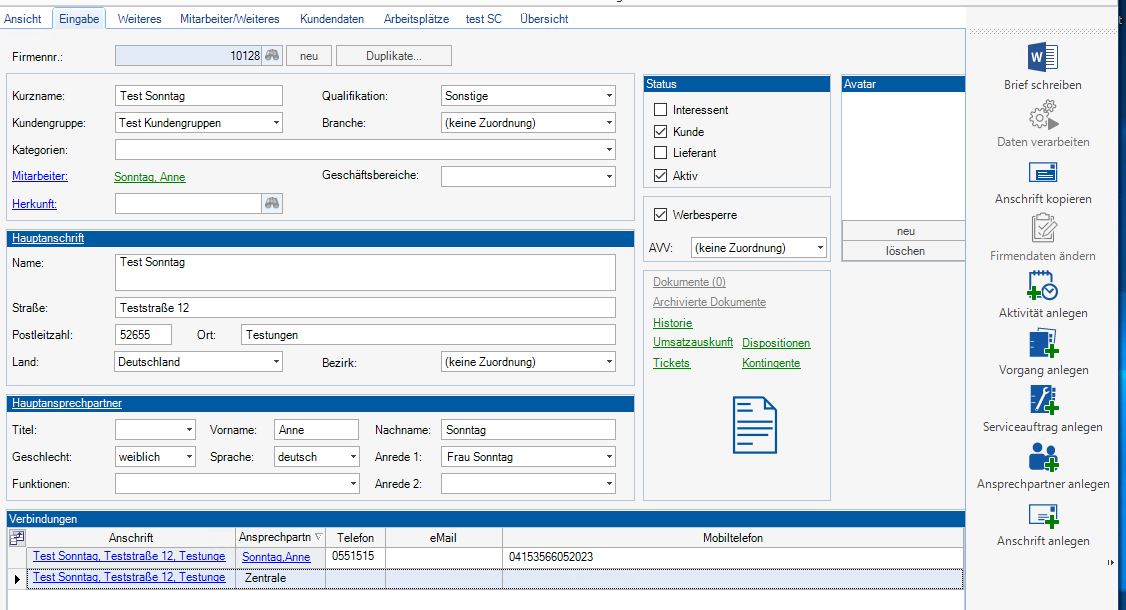The height and width of the screenshot is (610, 1126).
Task: Check the Lieferant status checkbox
Action: (x=660, y=153)
